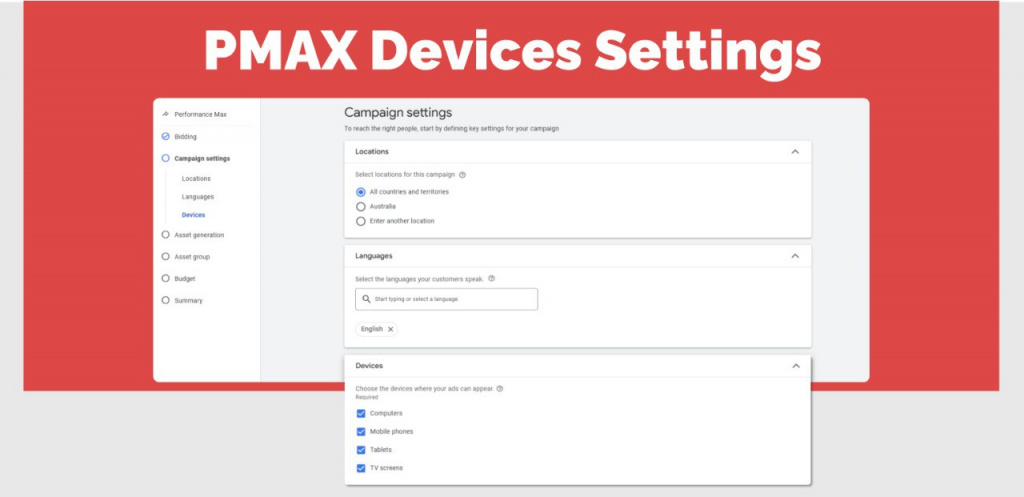Go to Asset generation step

199,235
